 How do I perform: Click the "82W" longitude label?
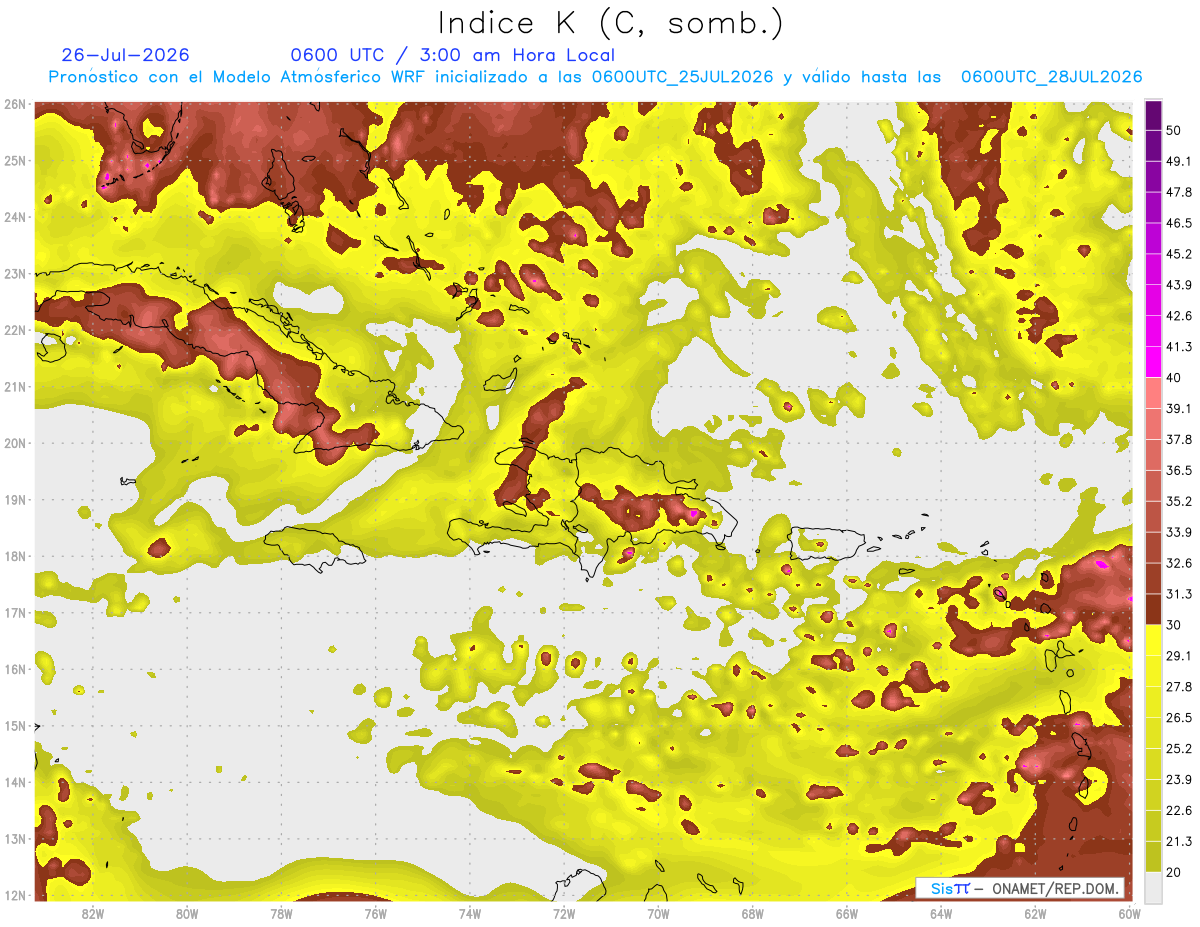tap(93, 913)
